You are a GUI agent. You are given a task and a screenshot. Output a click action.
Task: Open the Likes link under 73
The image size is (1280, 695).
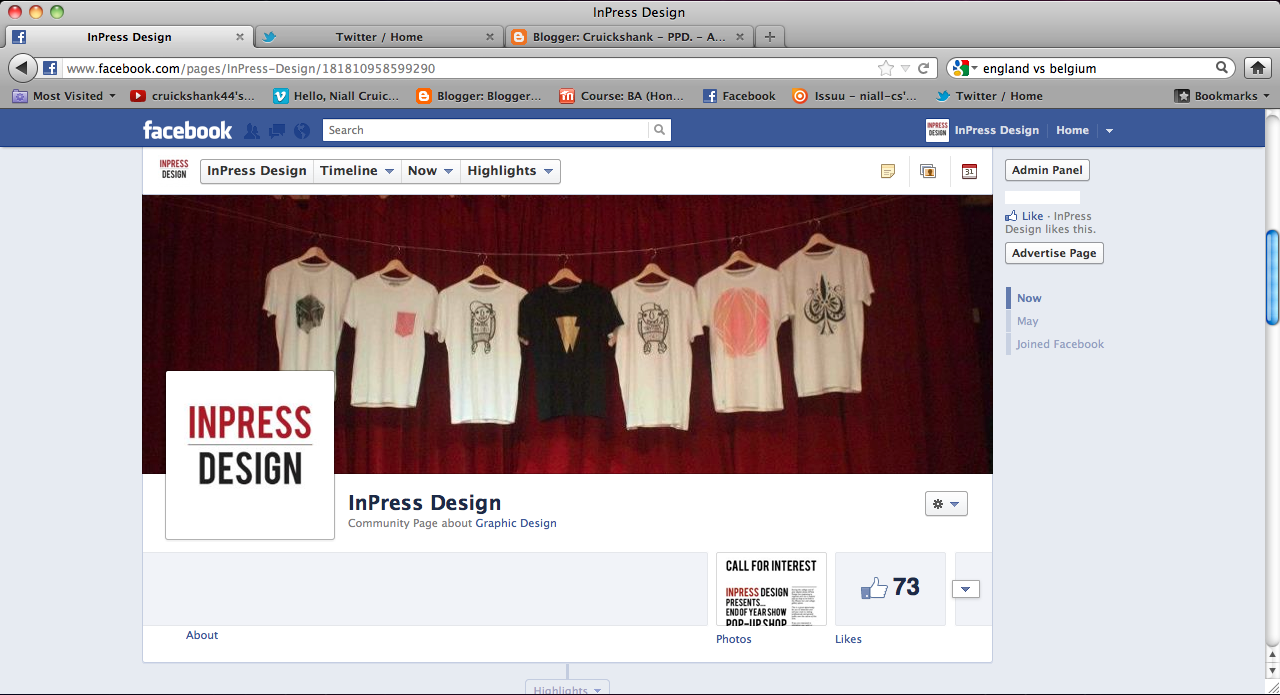pos(848,639)
